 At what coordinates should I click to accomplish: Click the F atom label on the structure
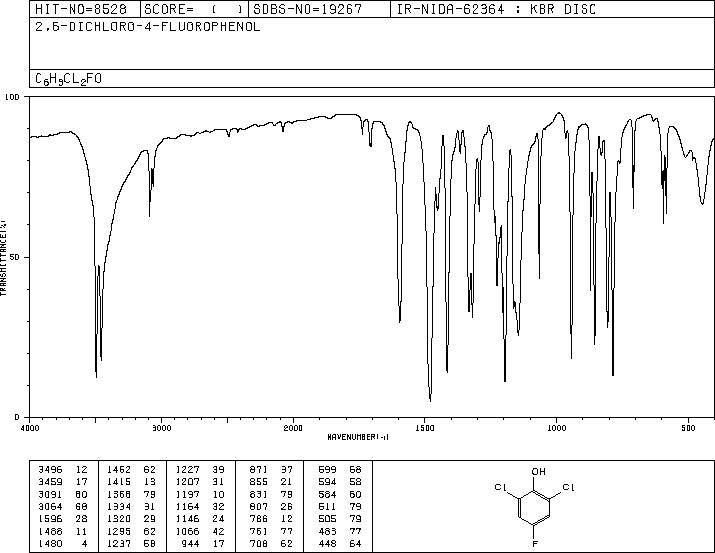[x=535, y=543]
